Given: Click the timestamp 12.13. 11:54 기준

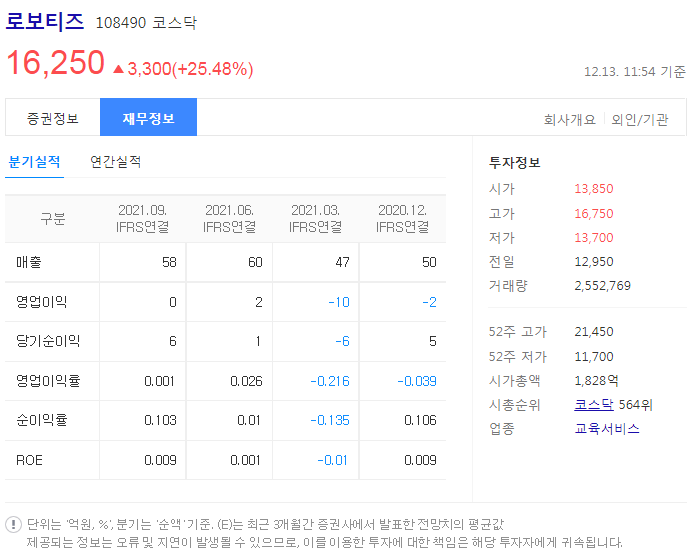Looking at the screenshot, I should (635, 71).
